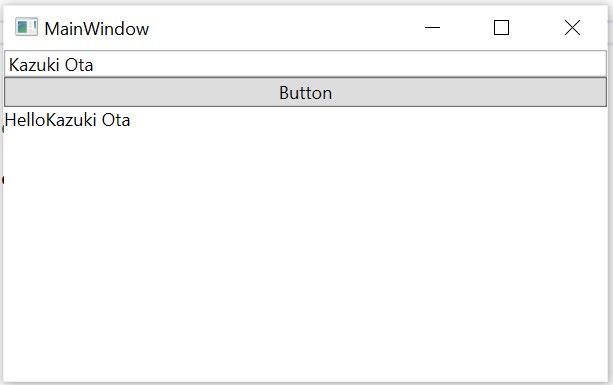Screen dimensions: 613x385
Task: Click blank space right of the greeting text
Action: point(367,120)
